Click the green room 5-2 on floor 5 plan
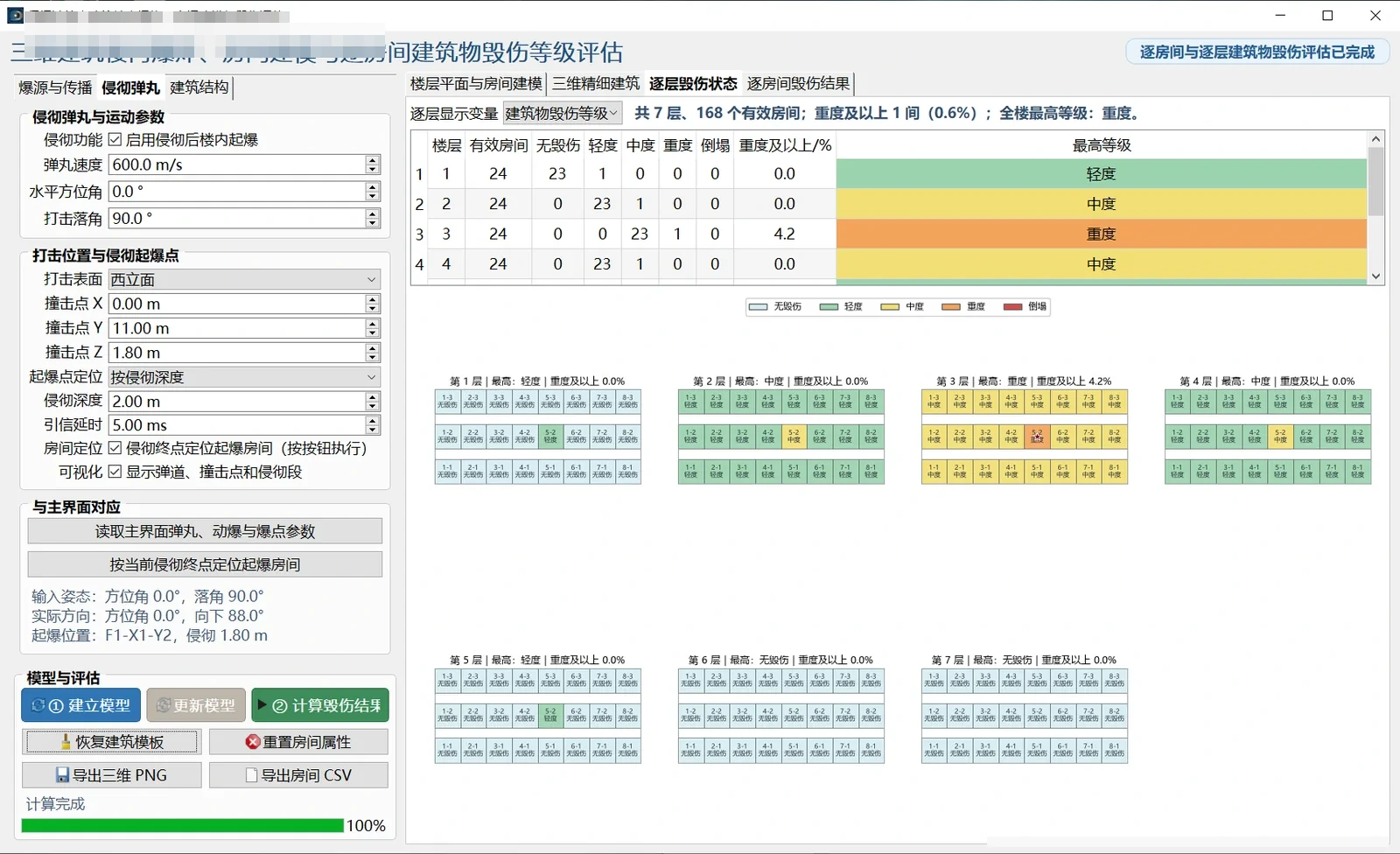This screenshot has width=1400, height=854. pos(550,715)
